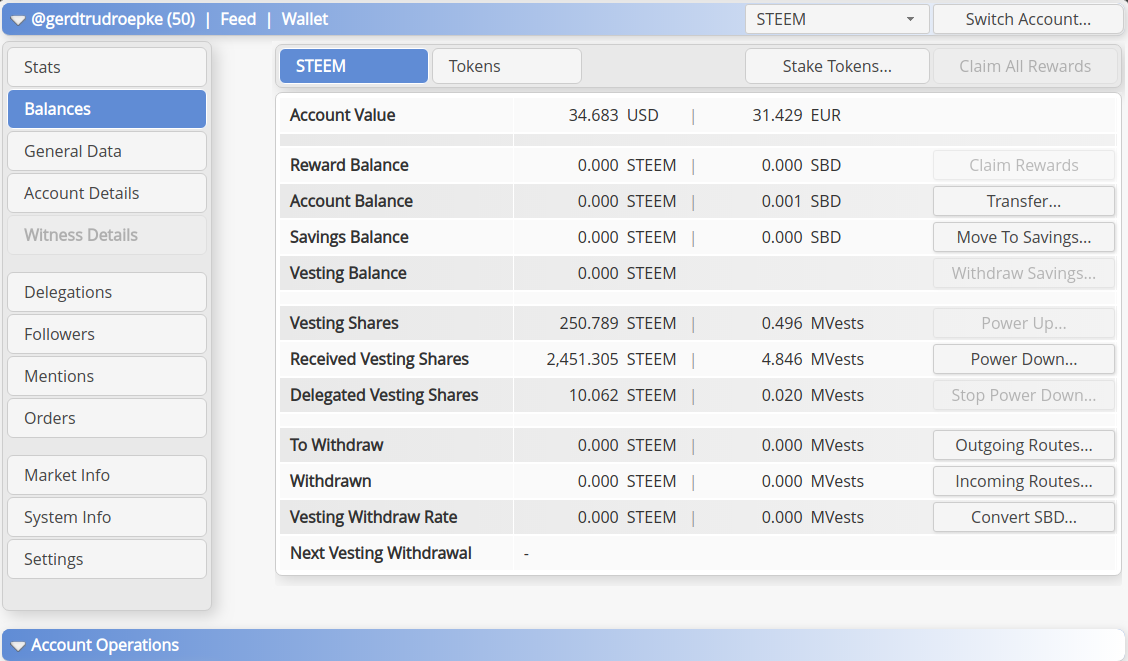
Task: Click Move To Savings button
Action: pyautogui.click(x=1024, y=237)
